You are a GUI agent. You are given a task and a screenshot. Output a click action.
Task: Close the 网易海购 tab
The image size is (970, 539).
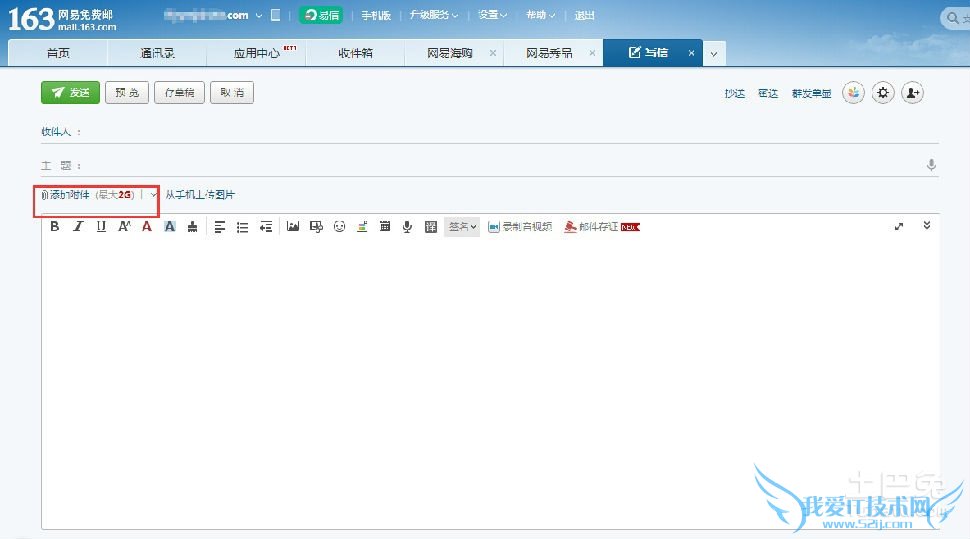coord(492,53)
